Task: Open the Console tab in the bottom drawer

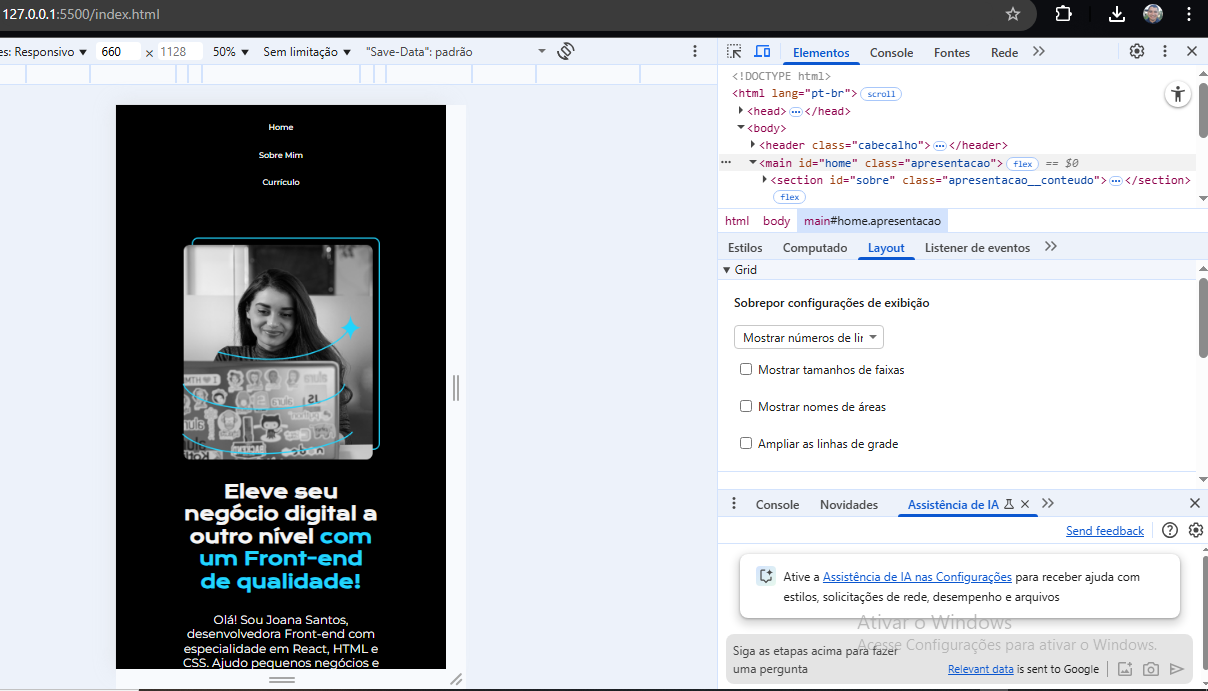Action: [777, 505]
